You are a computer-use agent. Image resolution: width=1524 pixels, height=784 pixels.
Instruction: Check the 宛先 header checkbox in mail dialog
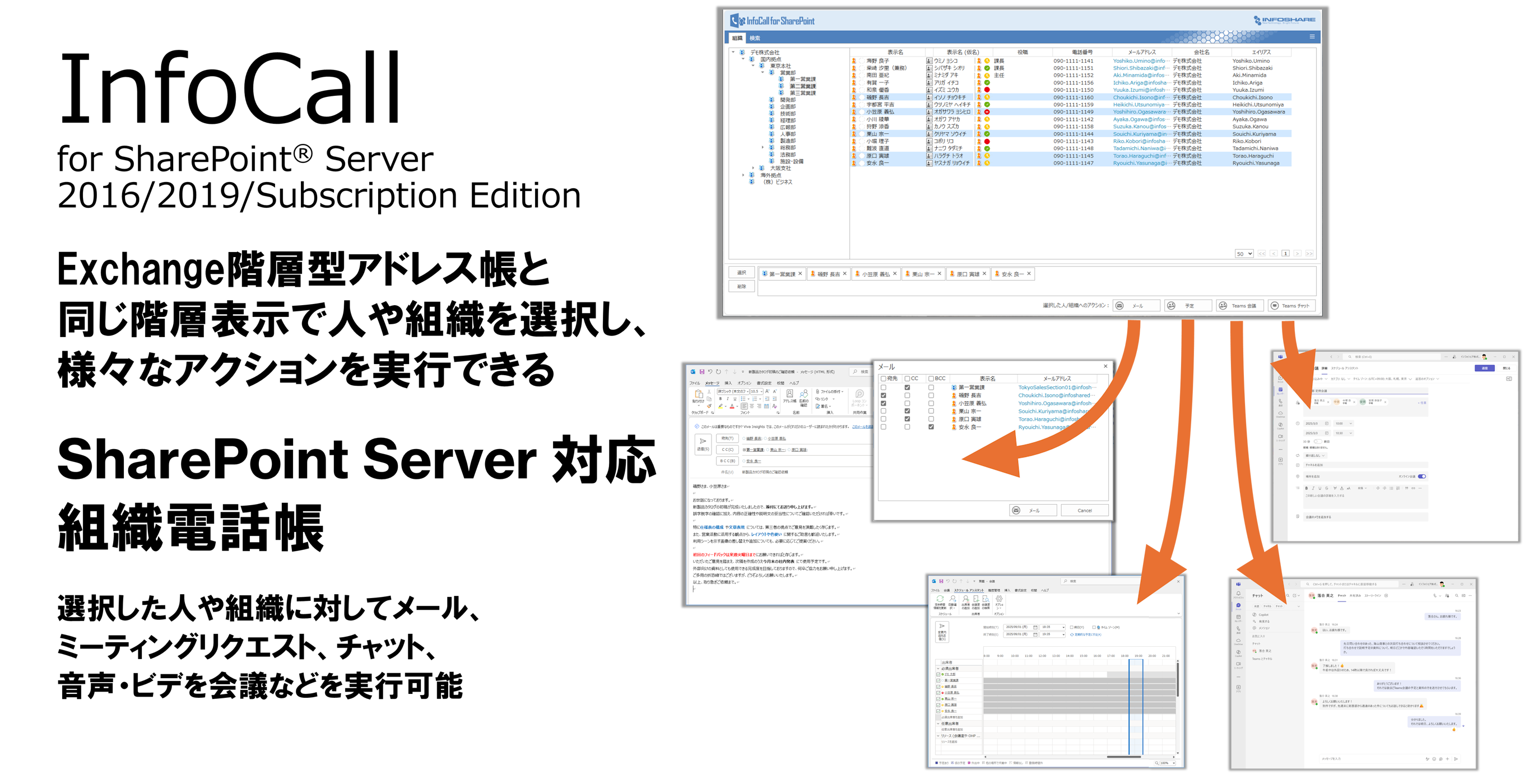pyautogui.click(x=883, y=379)
